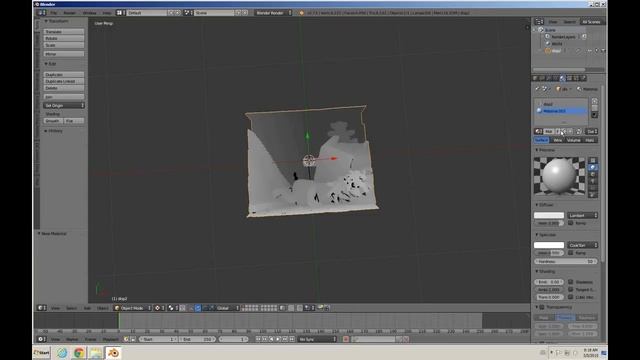Toggle the Cubic Interpolation checkbox
The height and width of the screenshot is (360, 640).
coord(571,297)
